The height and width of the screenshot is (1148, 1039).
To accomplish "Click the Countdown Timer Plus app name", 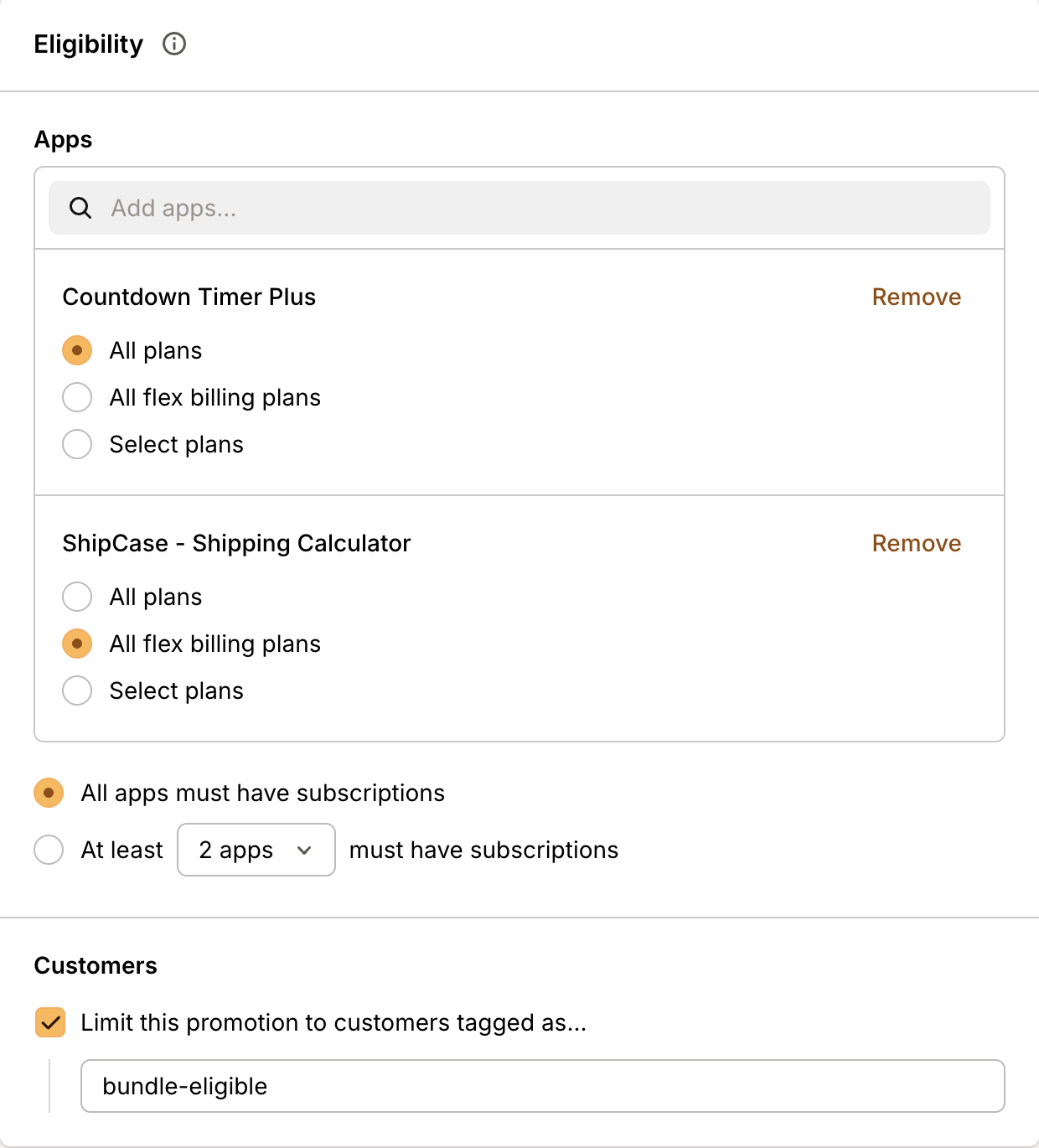I will click(189, 297).
